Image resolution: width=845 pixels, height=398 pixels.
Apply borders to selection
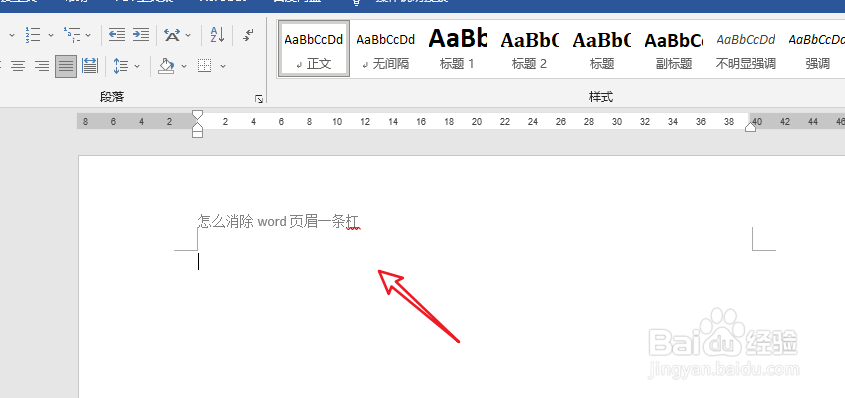[x=204, y=66]
